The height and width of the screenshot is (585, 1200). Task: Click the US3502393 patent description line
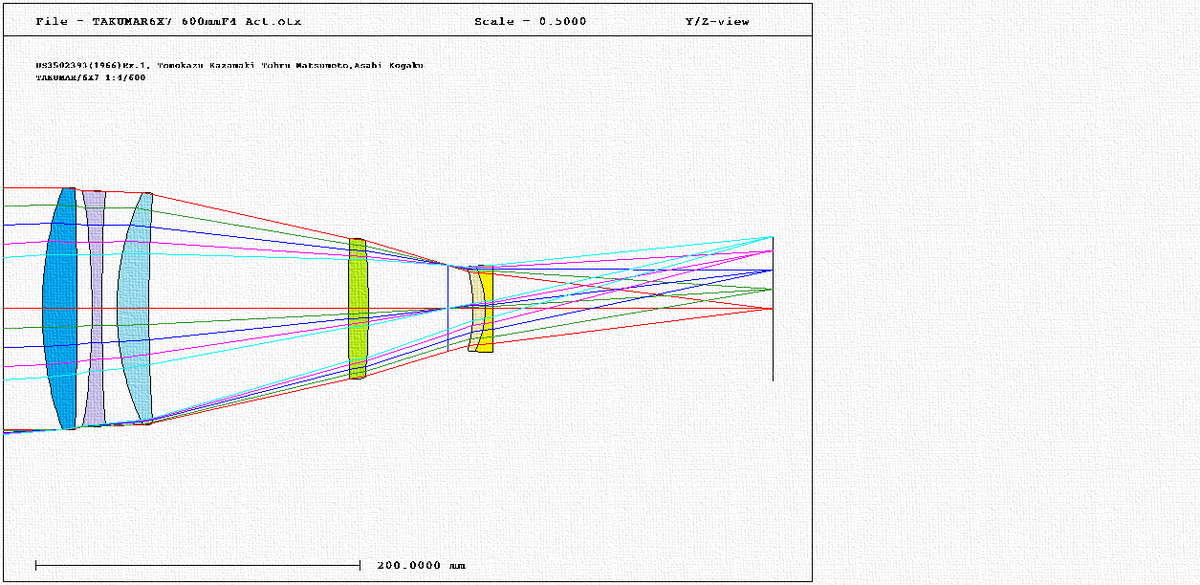pyautogui.click(x=229, y=65)
